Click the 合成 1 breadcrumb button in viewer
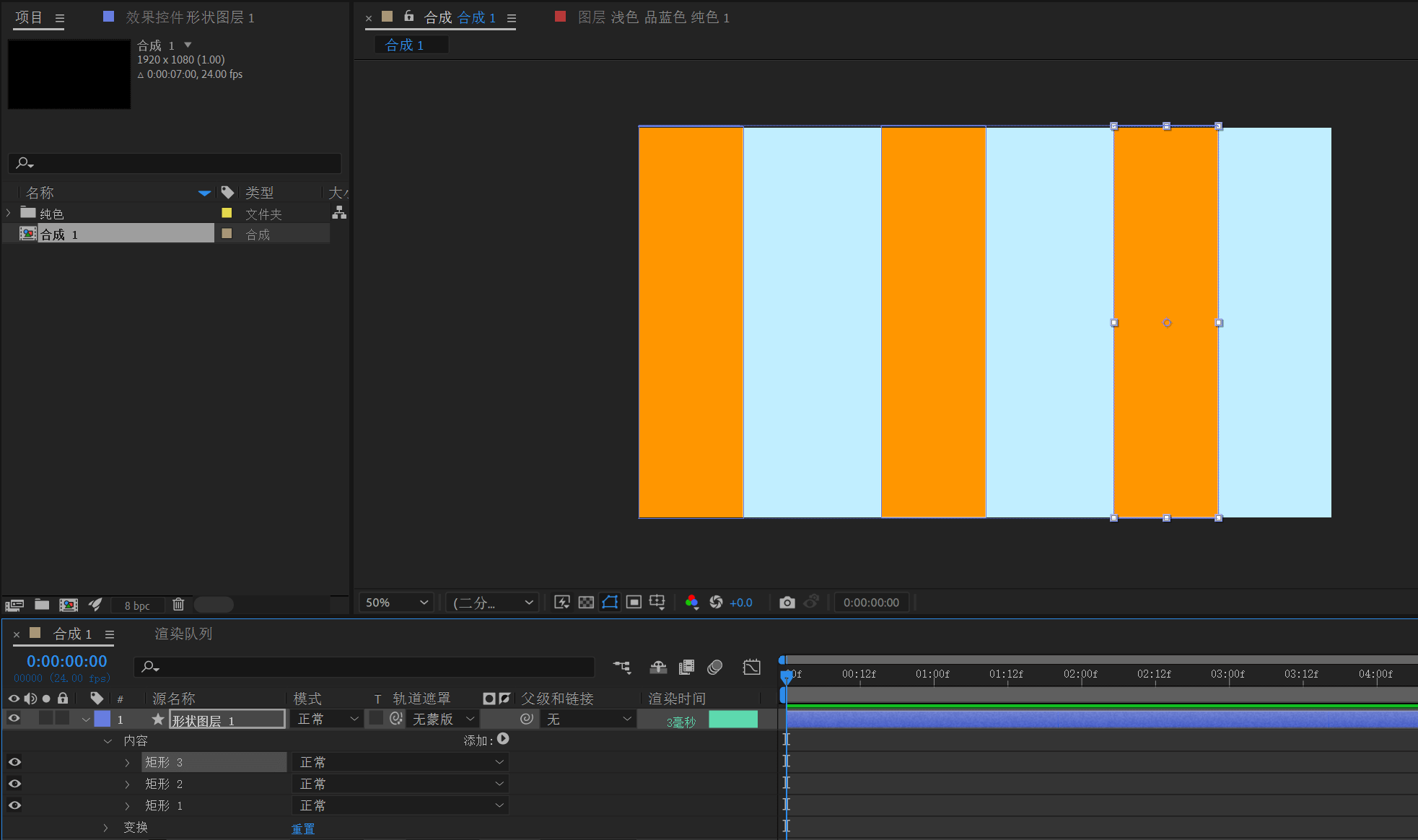Screen dimensions: 1418x840 tap(411, 45)
